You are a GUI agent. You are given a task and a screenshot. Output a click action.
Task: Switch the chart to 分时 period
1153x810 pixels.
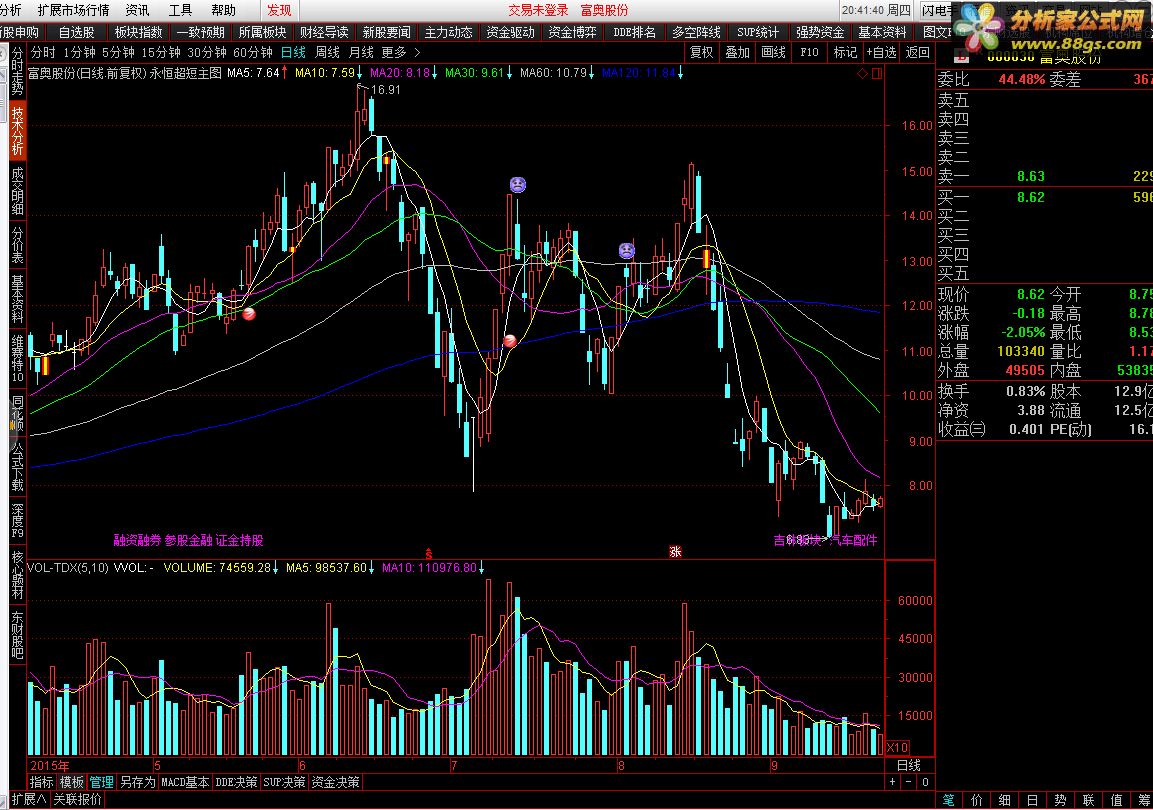coord(43,53)
